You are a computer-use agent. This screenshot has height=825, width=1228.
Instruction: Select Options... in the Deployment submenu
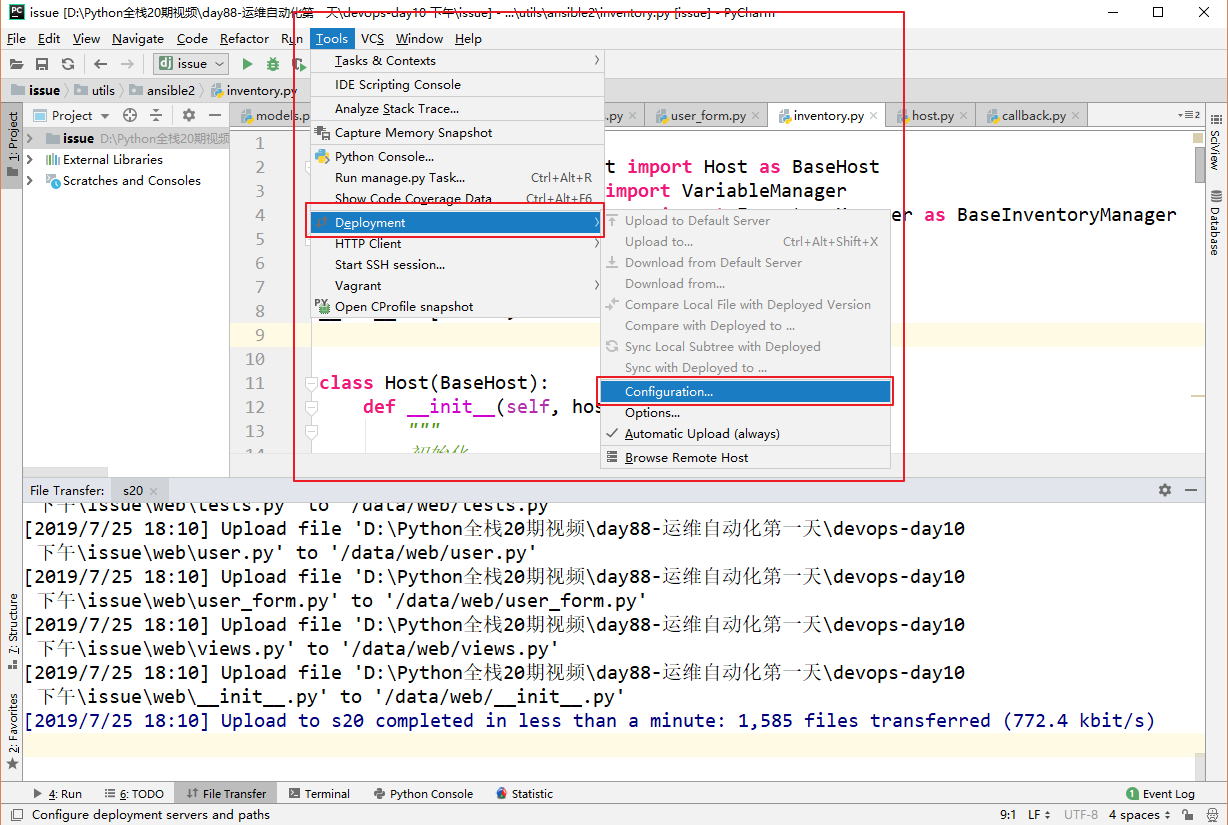(x=745, y=413)
